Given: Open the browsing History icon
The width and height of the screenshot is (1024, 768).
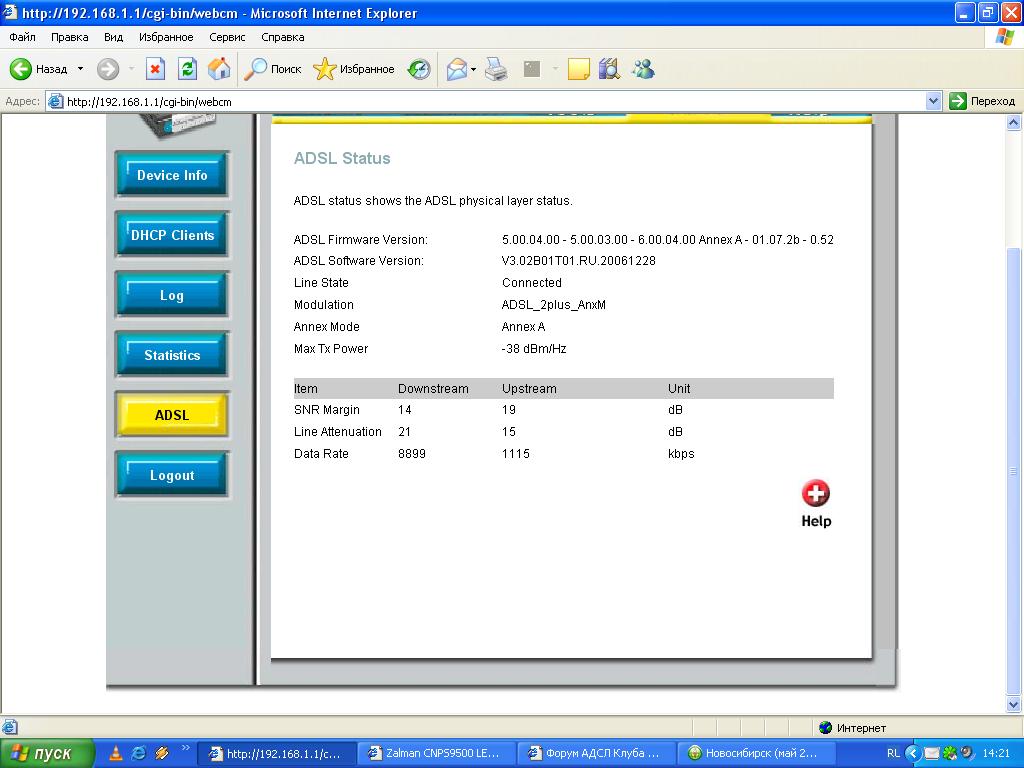Looking at the screenshot, I should pos(419,69).
